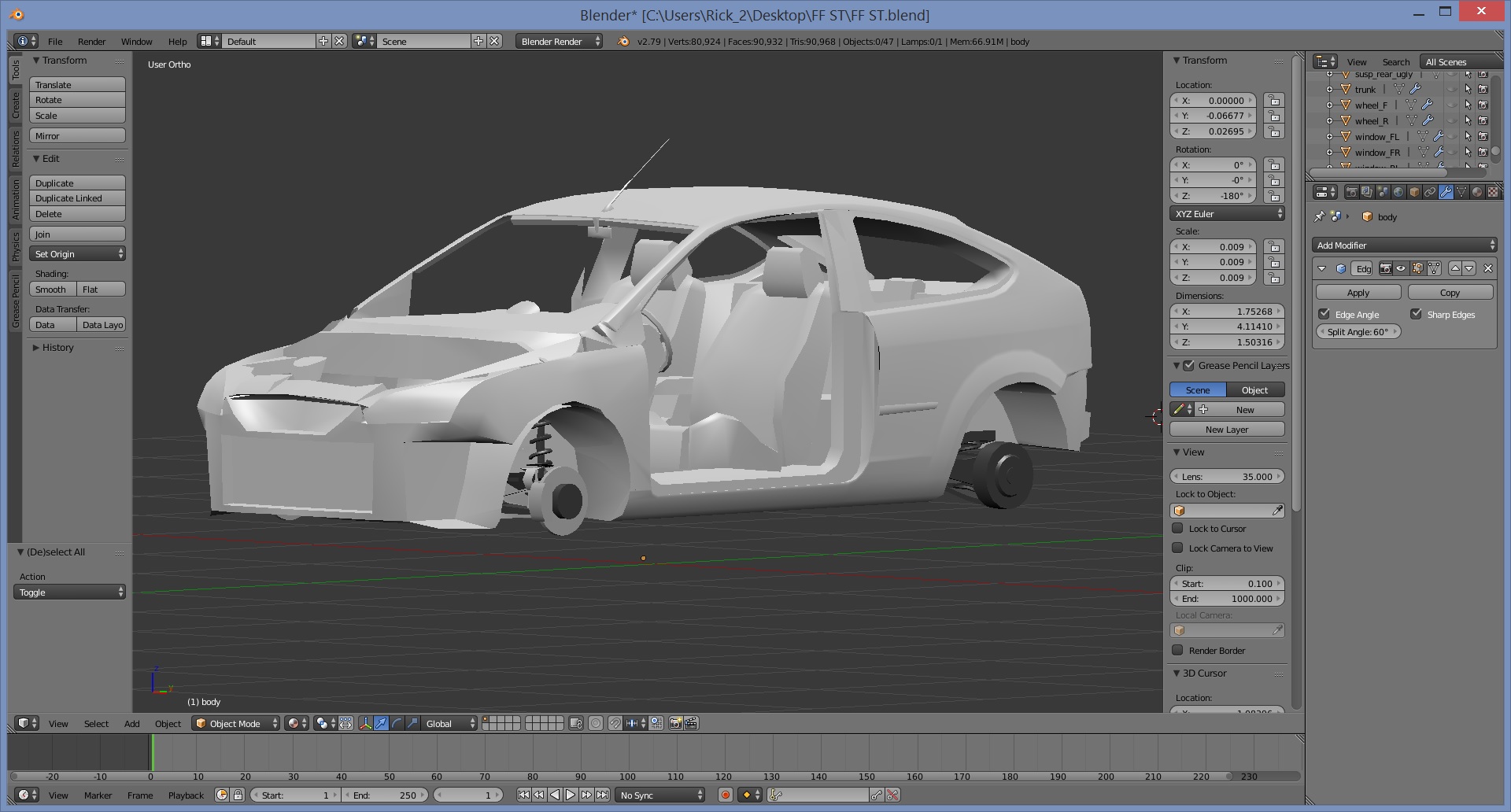Open the timeline Marker menu
The image size is (1511, 812).
click(x=98, y=795)
